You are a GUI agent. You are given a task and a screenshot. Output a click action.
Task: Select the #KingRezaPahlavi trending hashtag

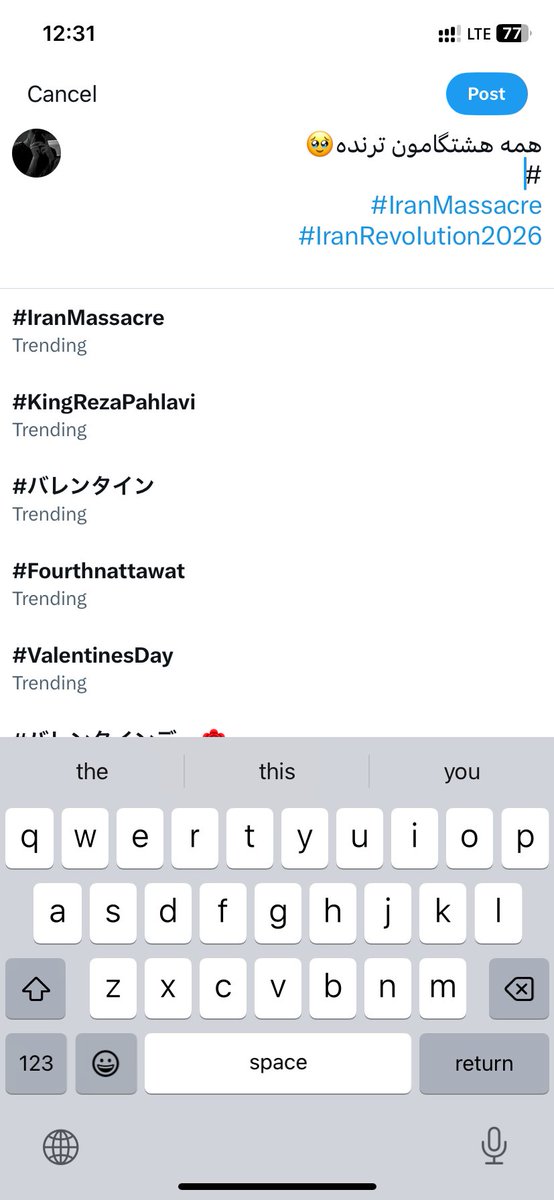[x=277, y=415]
